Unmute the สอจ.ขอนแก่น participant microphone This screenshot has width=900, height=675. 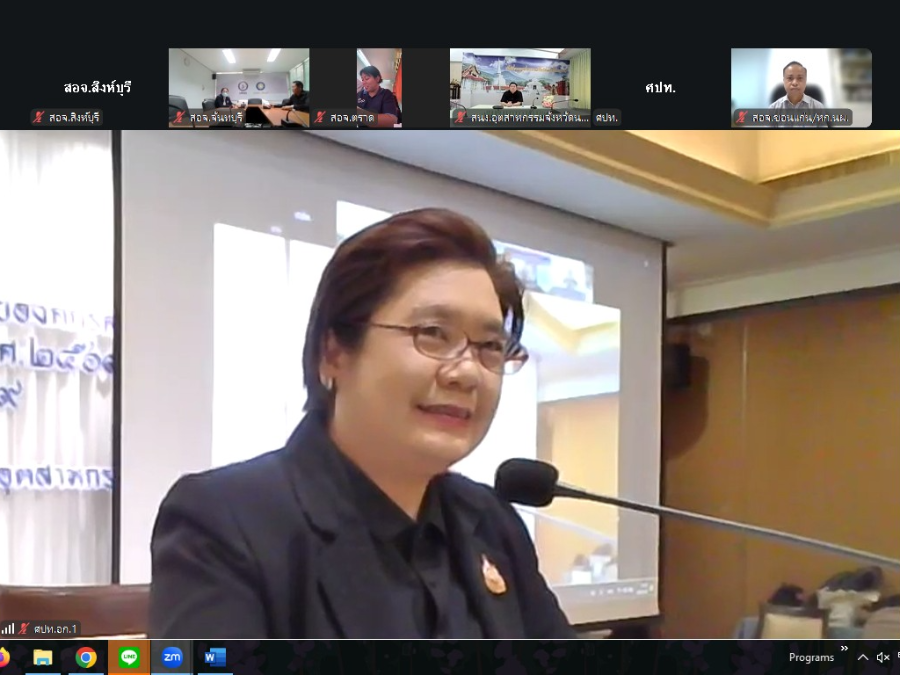[x=740, y=117]
